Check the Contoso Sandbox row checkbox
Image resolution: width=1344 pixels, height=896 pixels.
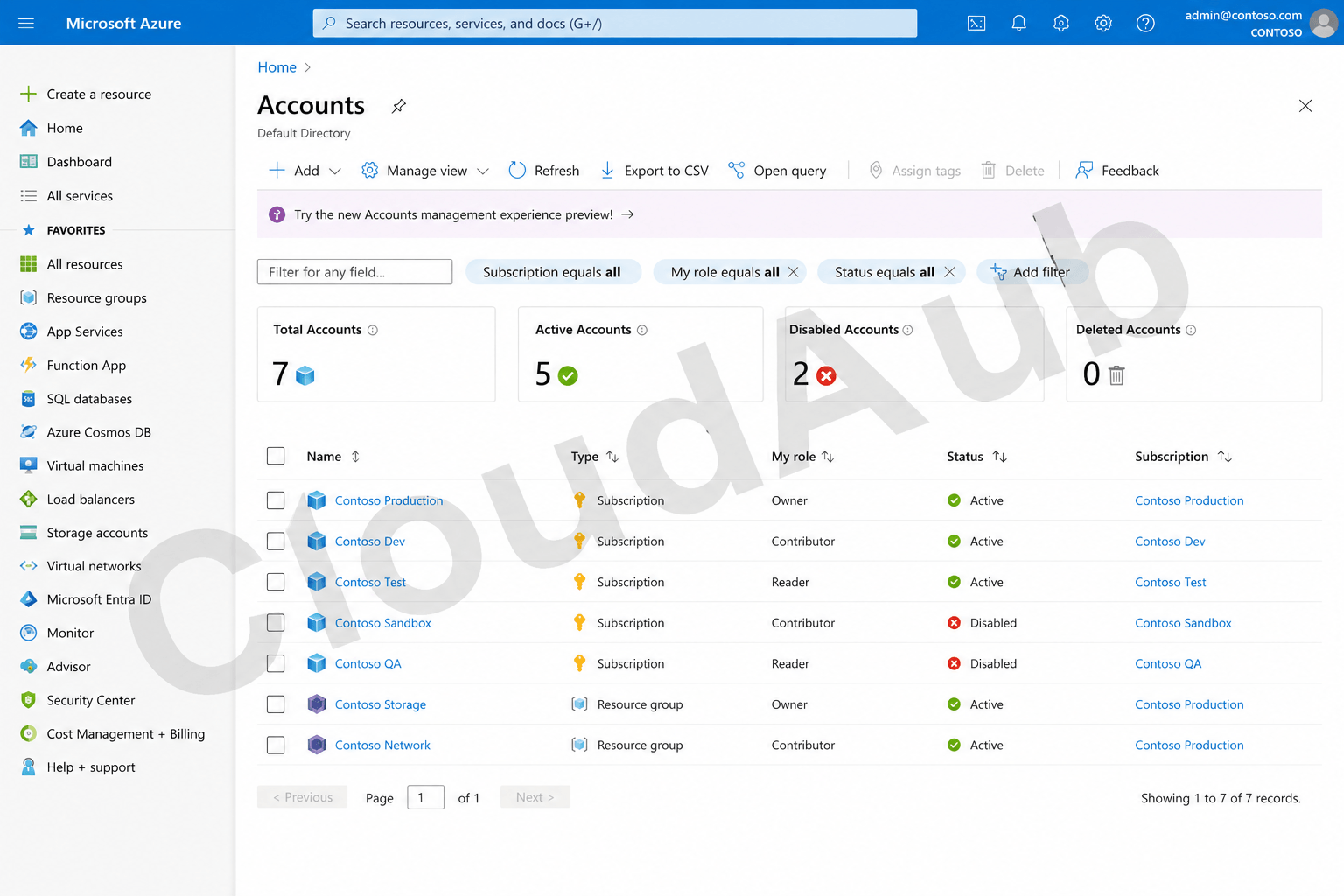click(276, 623)
